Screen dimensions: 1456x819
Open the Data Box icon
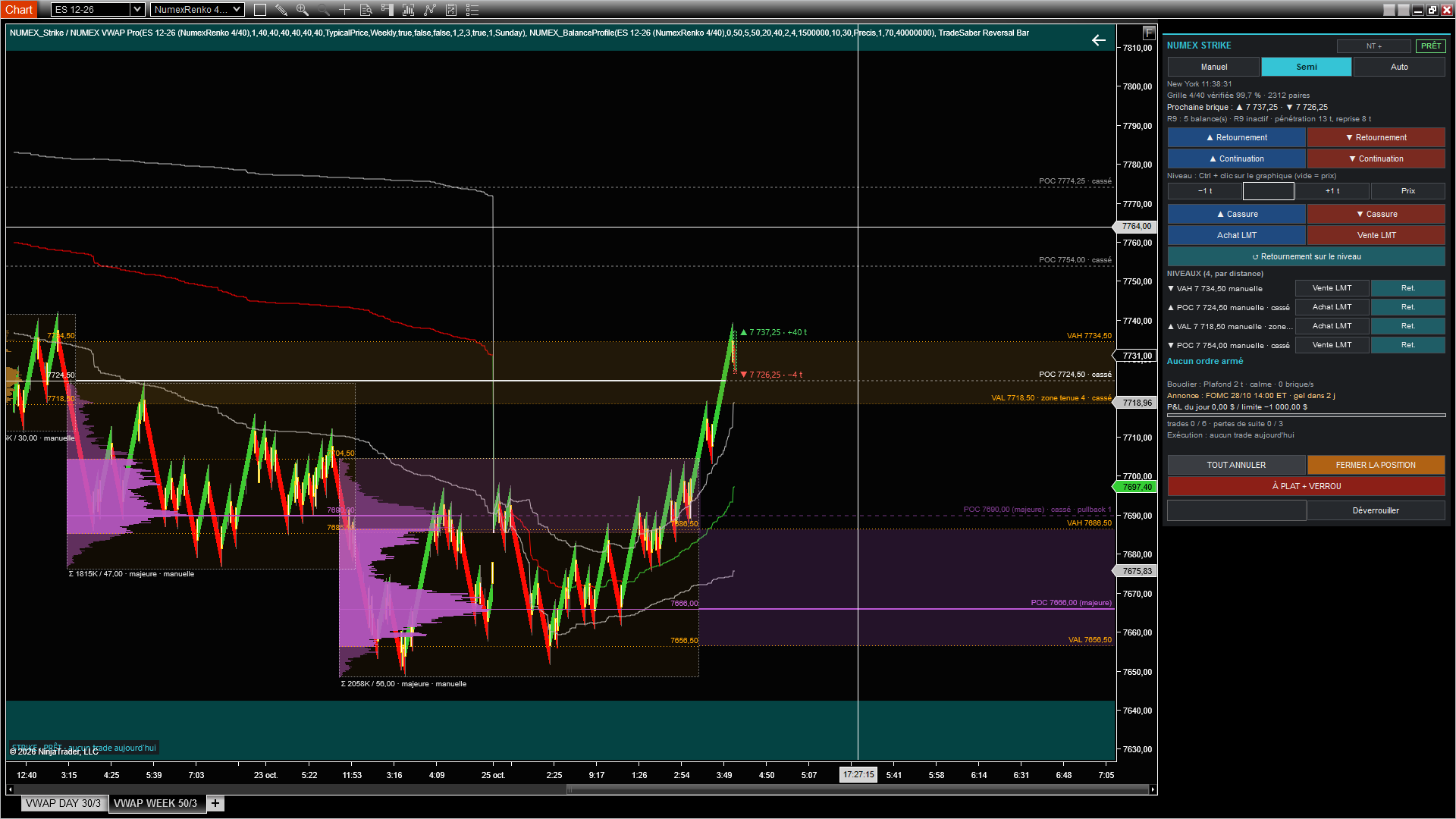pyautogui.click(x=366, y=10)
